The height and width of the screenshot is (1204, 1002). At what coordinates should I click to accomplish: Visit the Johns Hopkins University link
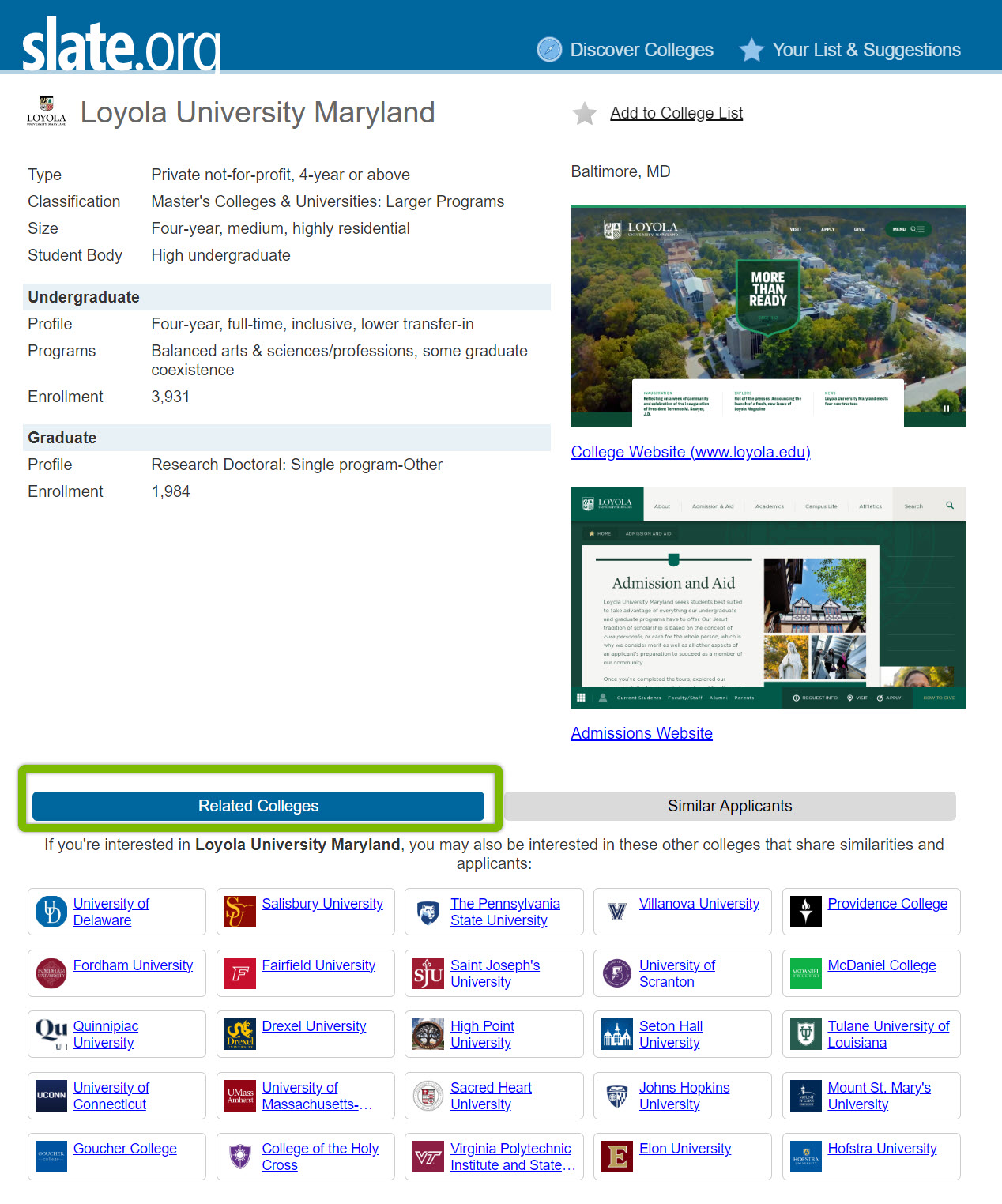(x=684, y=1096)
